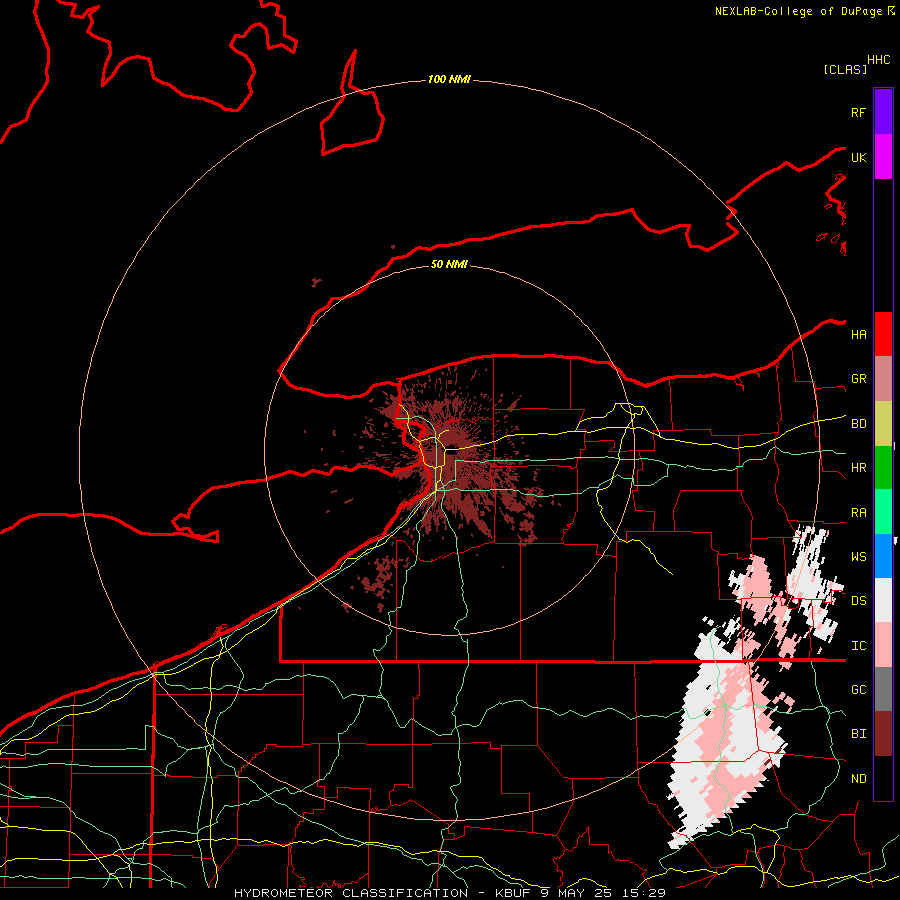Image resolution: width=900 pixels, height=900 pixels.
Task: Click the RF legend label
Action: pos(859,112)
